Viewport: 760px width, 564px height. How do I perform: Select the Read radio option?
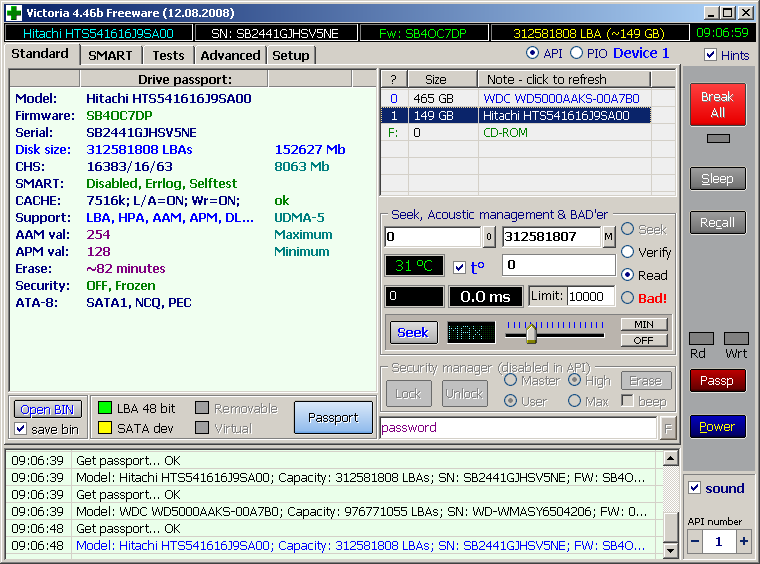tap(628, 275)
